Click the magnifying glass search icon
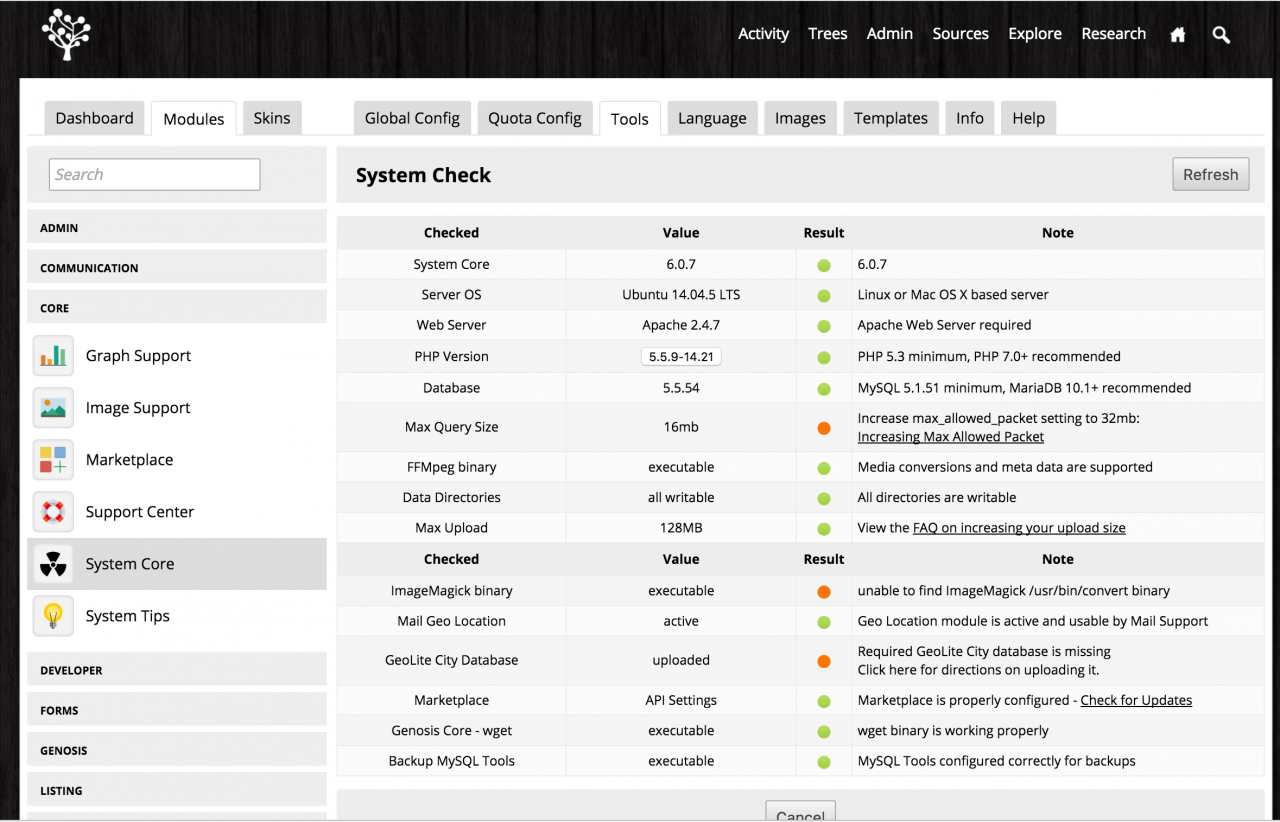This screenshot has height=822, width=1280. coord(1221,34)
